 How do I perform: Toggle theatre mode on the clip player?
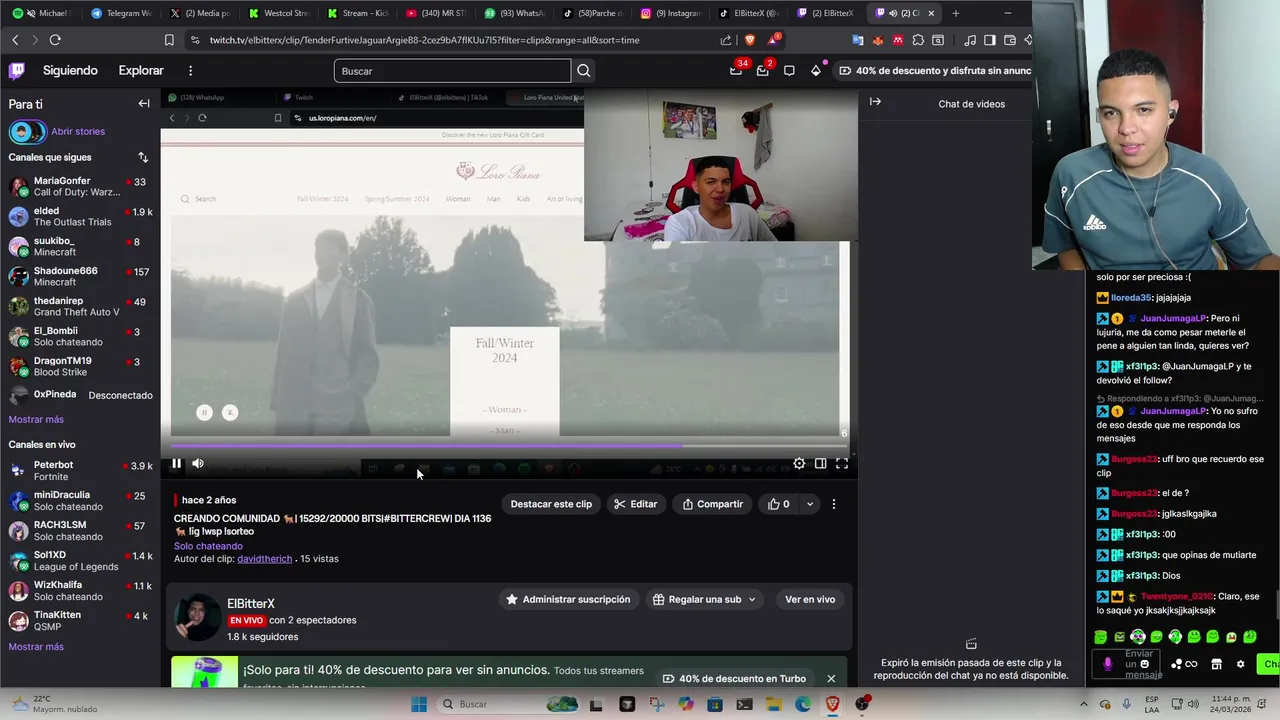pos(820,463)
